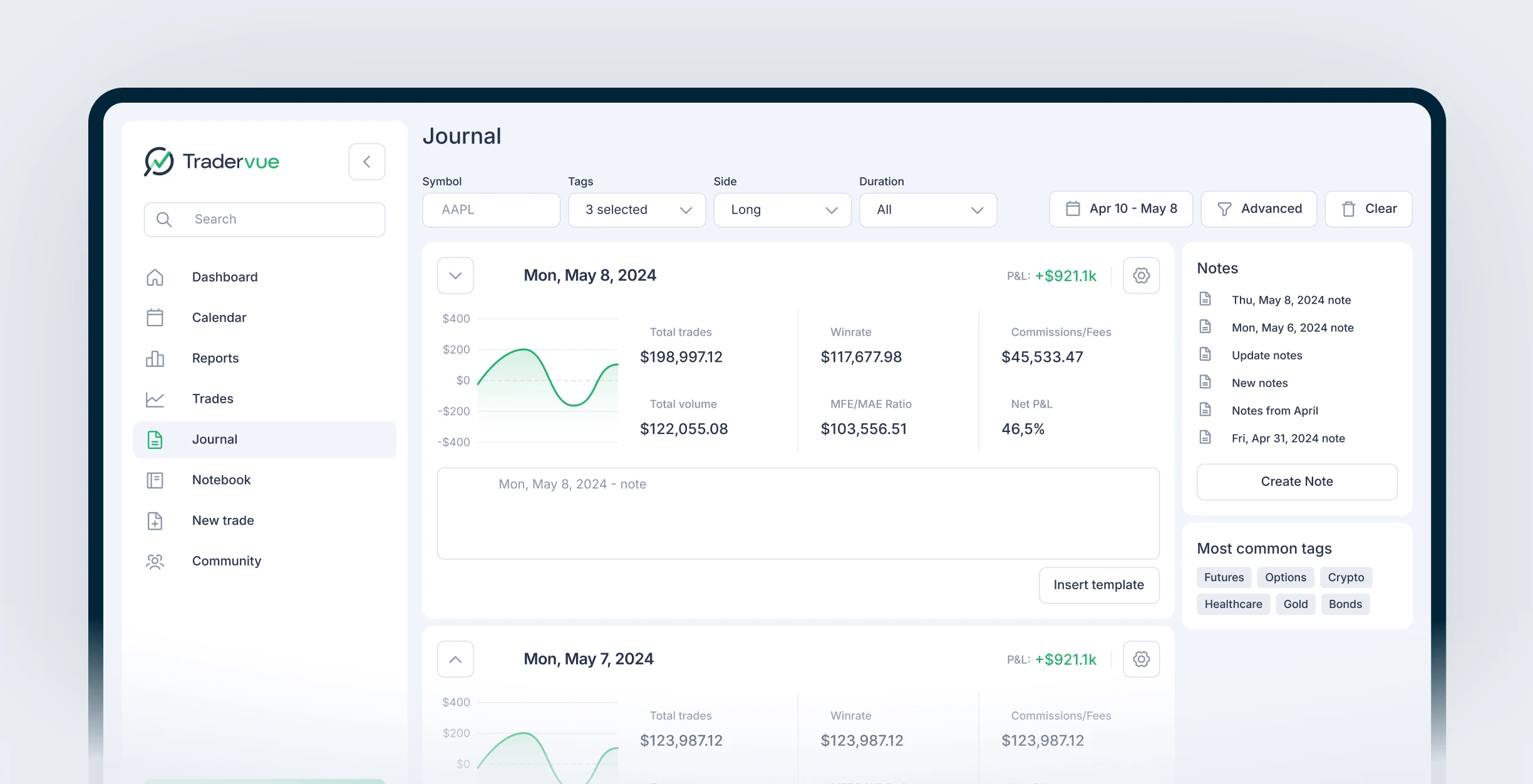Viewport: 1533px width, 784px height.
Task: Select the Trades chart icon
Action: tap(155, 399)
